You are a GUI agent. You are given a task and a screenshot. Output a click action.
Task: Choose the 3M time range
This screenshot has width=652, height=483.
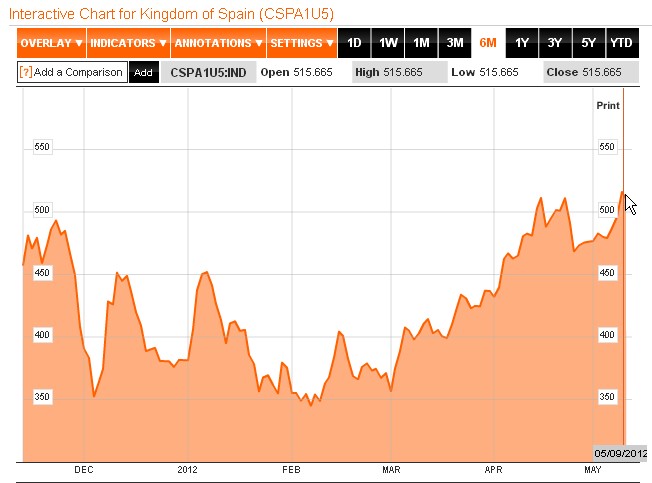pyautogui.click(x=455, y=43)
